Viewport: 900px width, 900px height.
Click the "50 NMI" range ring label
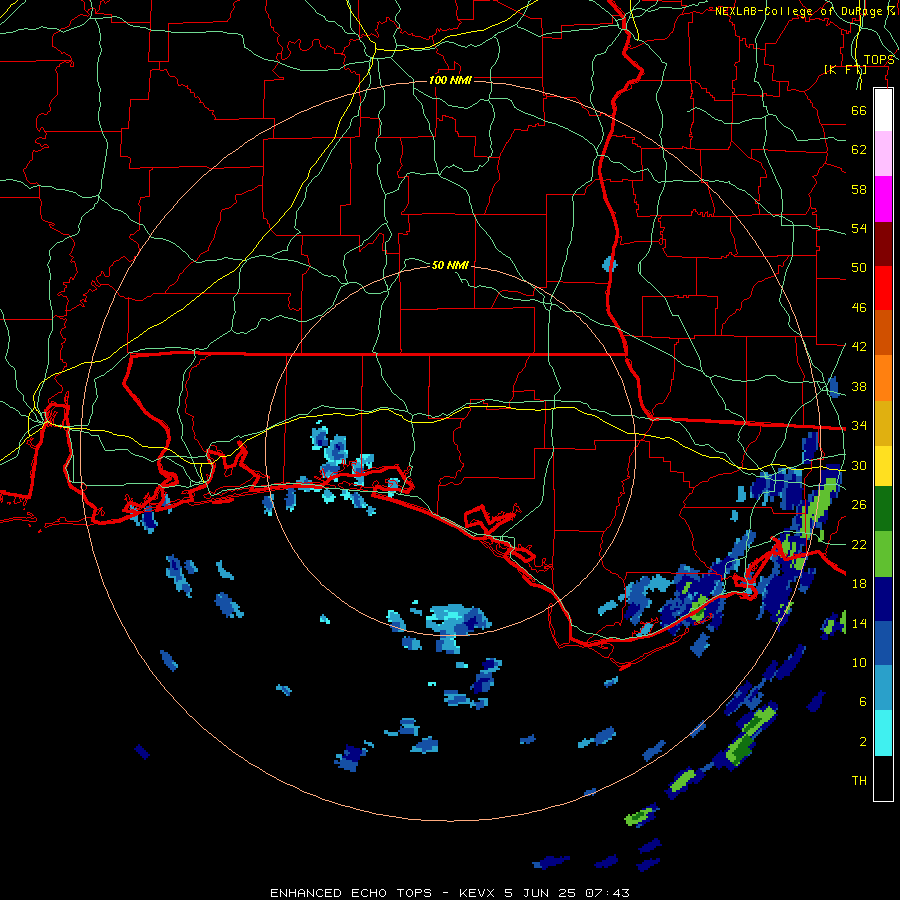coord(450,265)
